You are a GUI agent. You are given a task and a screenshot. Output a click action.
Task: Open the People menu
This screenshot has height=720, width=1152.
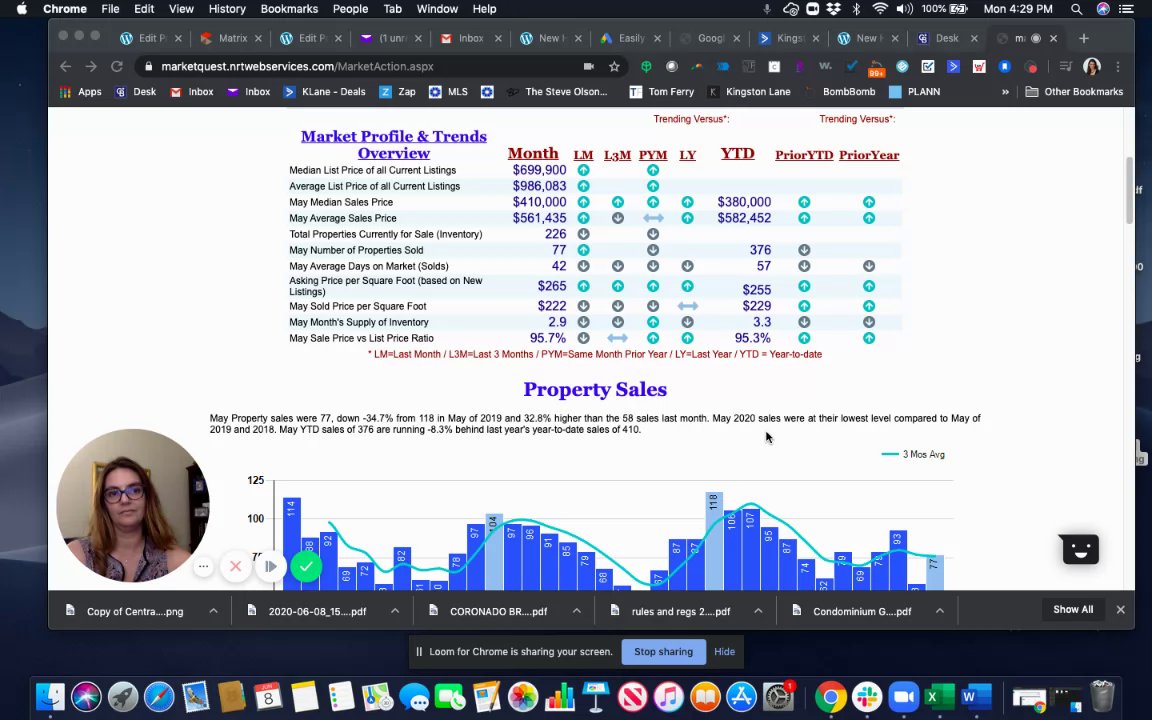pyautogui.click(x=350, y=9)
